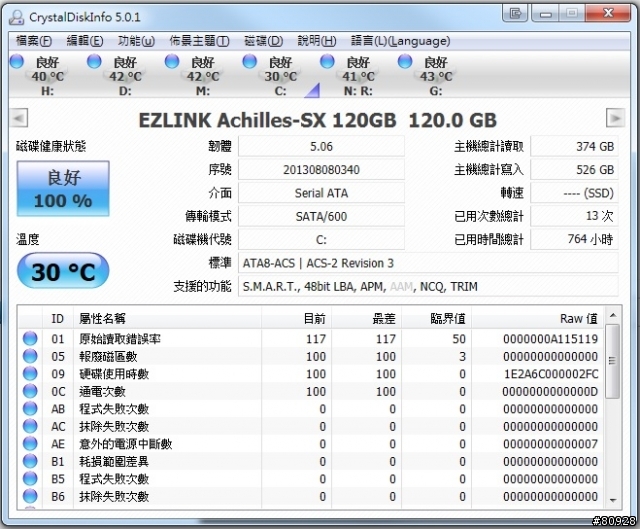Image resolution: width=640 pixels, height=529 pixels.
Task: Click the drive letter field C:
Action: coord(321,240)
